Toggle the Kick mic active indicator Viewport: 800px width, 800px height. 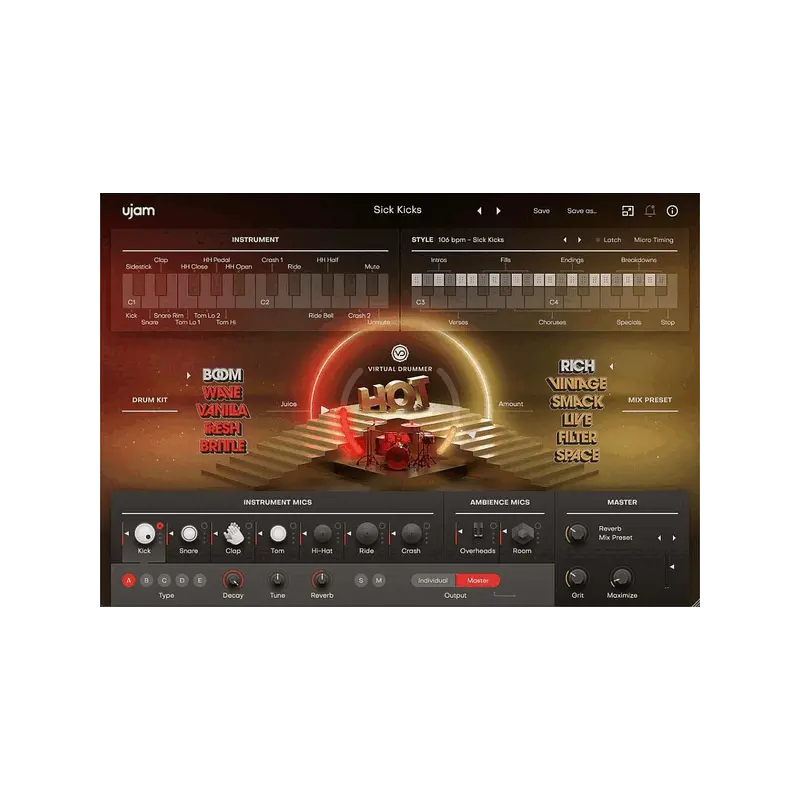(160, 526)
